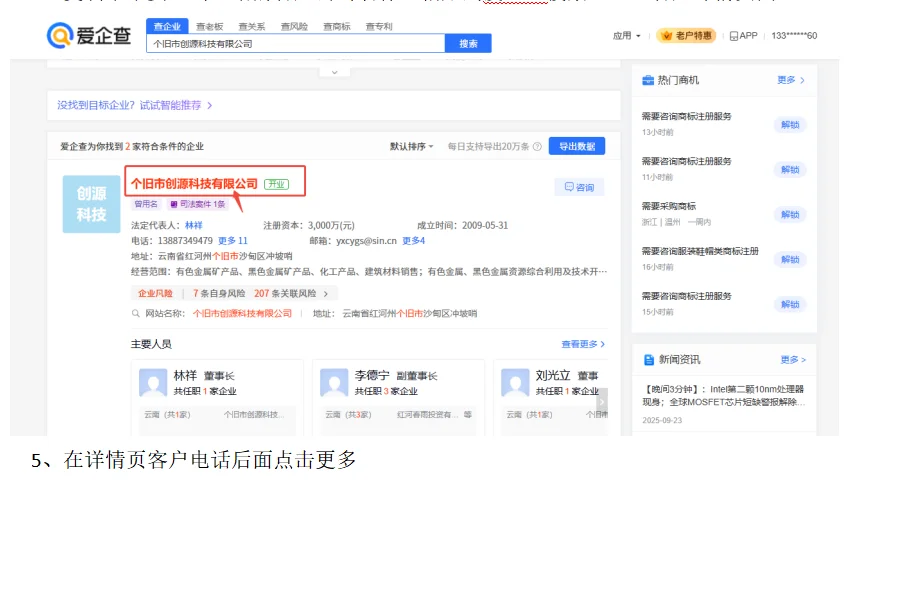
Task: Click the 新闻资讯 document icon
Action: 649,360
